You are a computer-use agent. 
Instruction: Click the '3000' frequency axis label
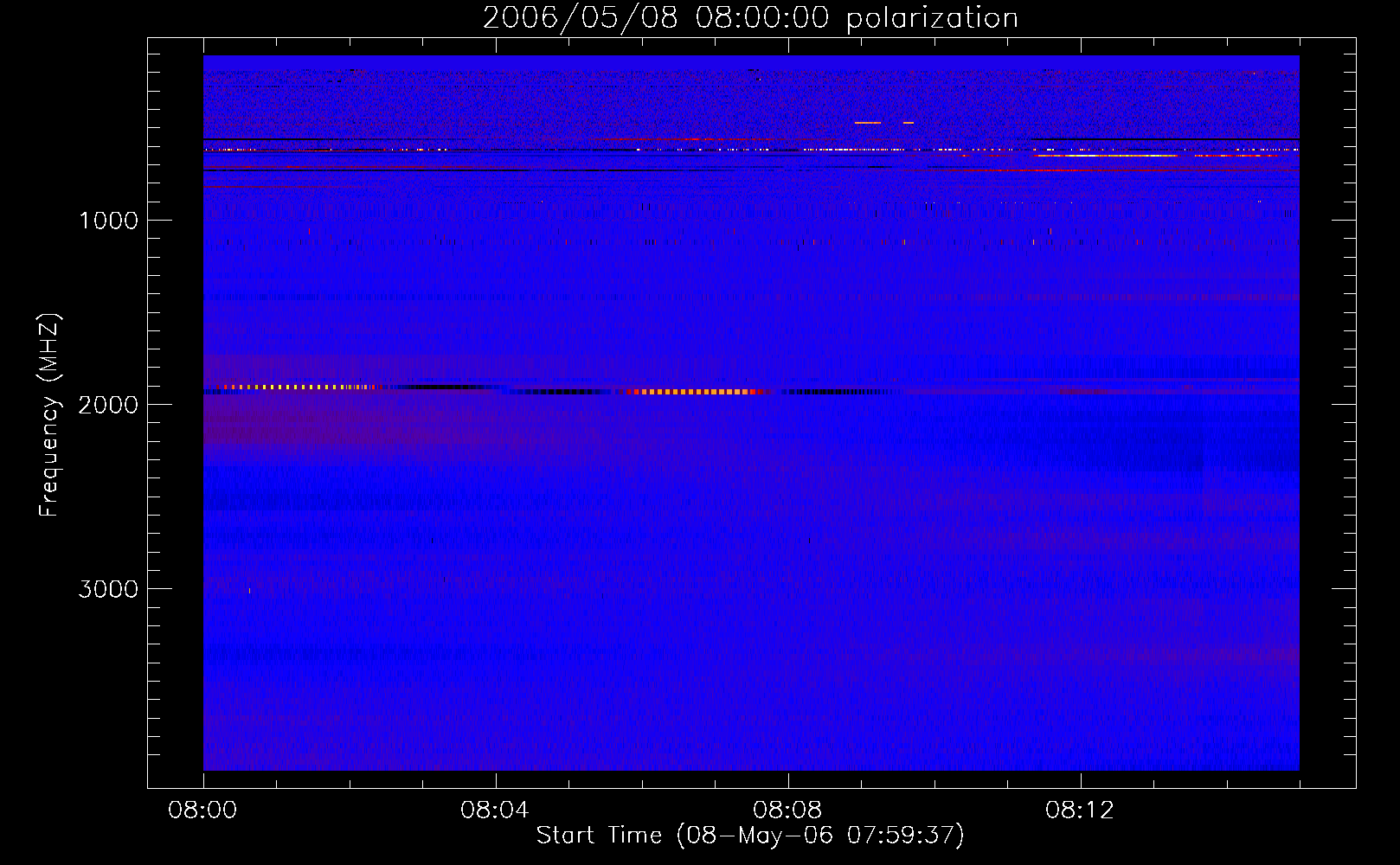[x=108, y=589]
